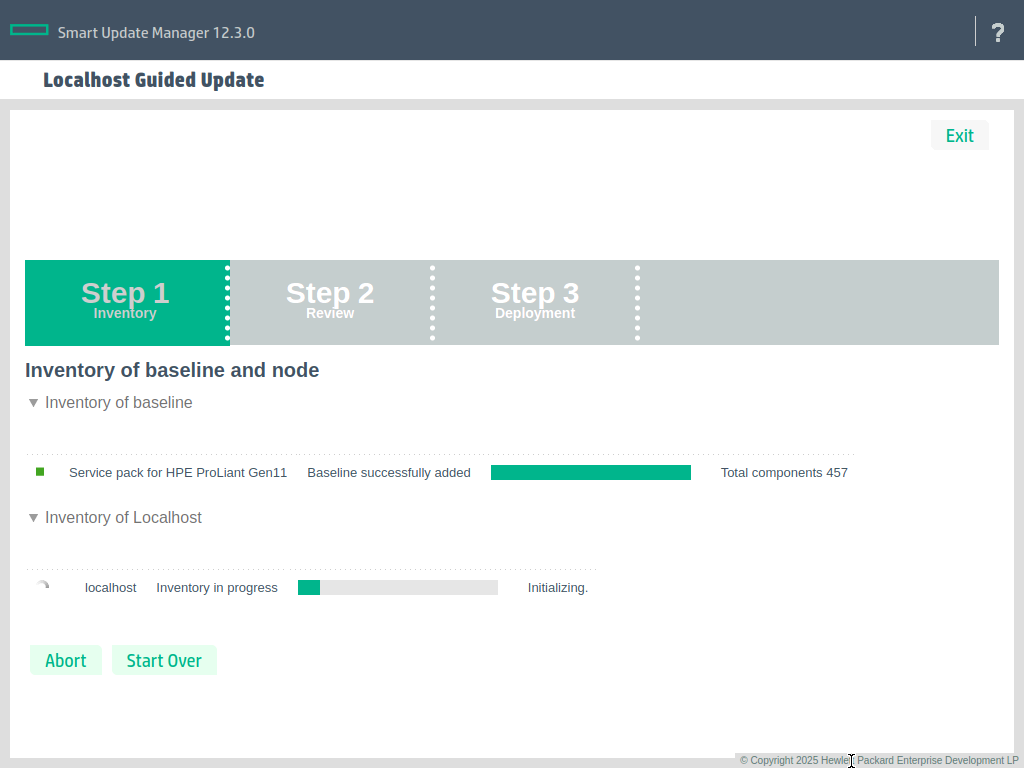This screenshot has width=1024, height=768.
Task: Click Service pack for HPE ProLiant Gen11
Action: 178,473
